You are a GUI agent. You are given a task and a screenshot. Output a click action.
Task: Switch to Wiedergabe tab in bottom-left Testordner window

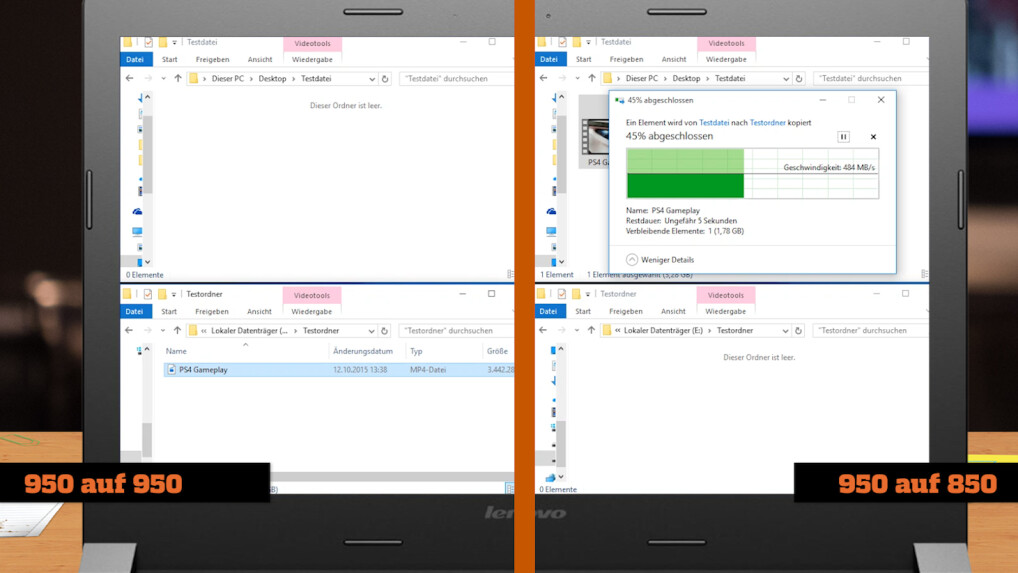pos(311,312)
